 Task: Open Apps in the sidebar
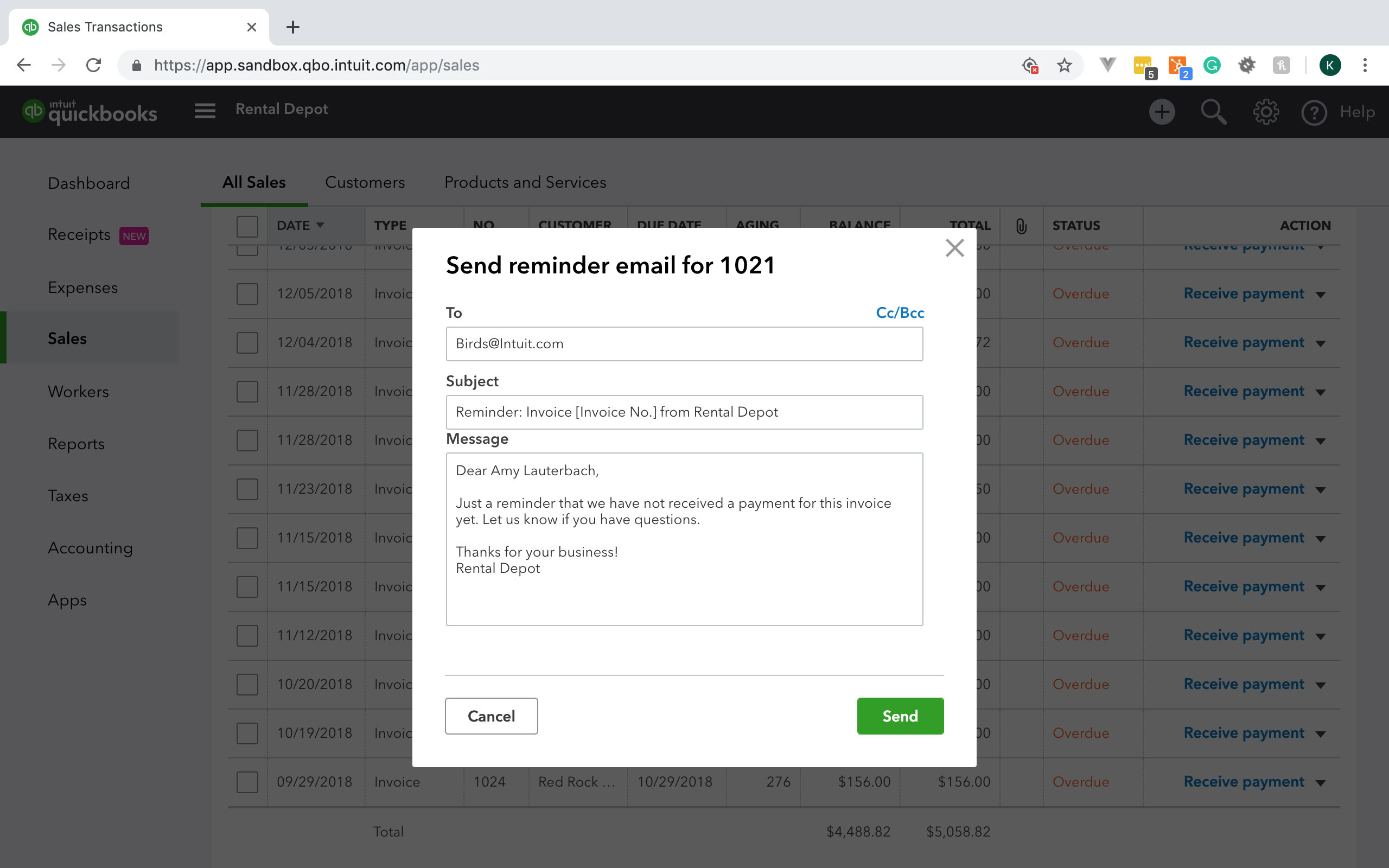click(x=67, y=601)
